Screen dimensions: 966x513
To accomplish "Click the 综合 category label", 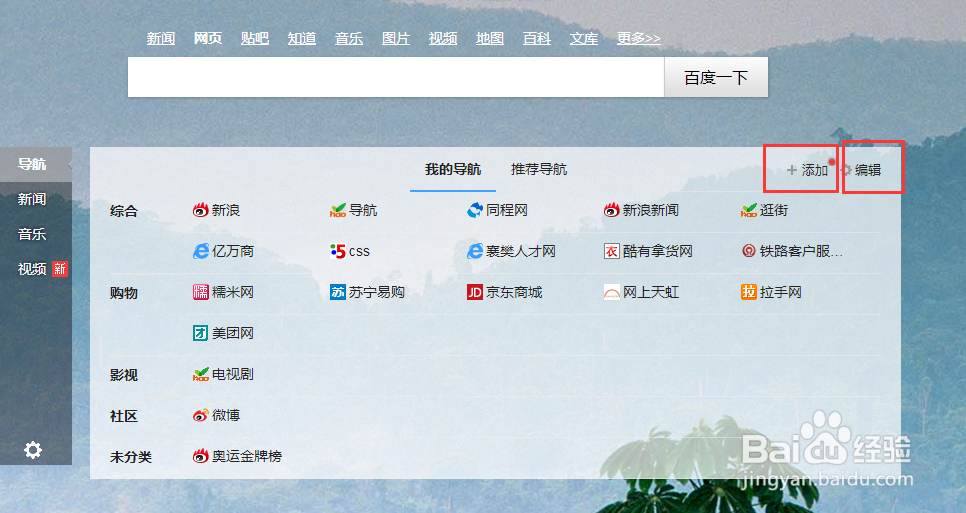I will [124, 211].
